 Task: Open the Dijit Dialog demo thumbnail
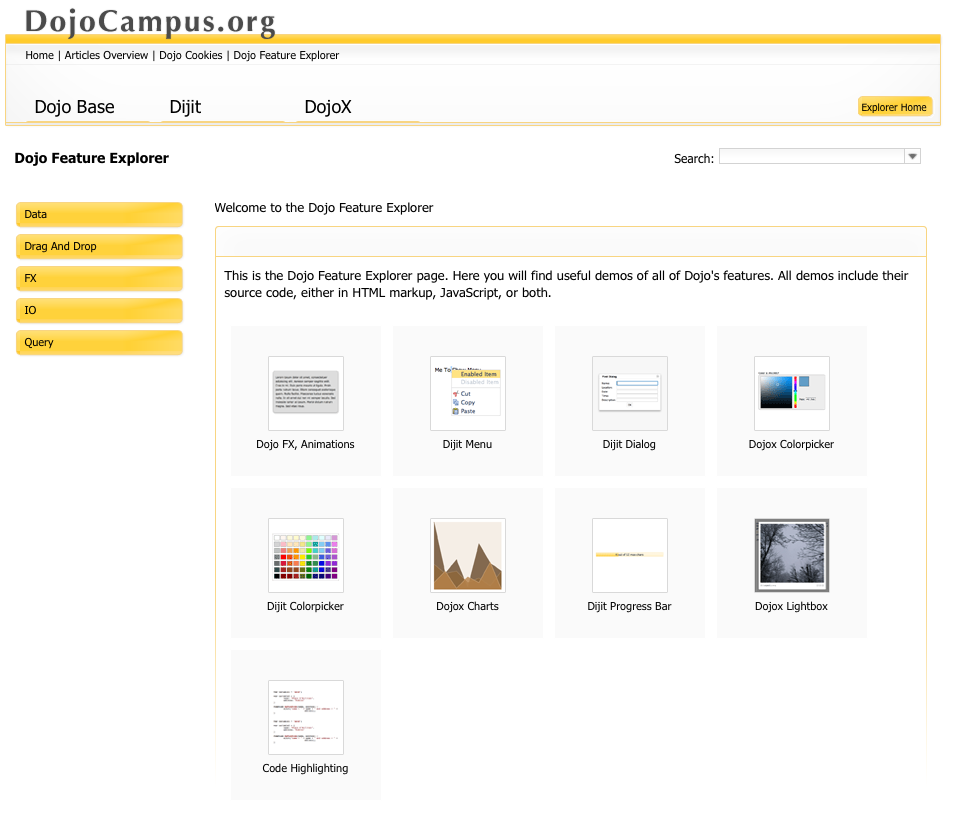coord(630,394)
